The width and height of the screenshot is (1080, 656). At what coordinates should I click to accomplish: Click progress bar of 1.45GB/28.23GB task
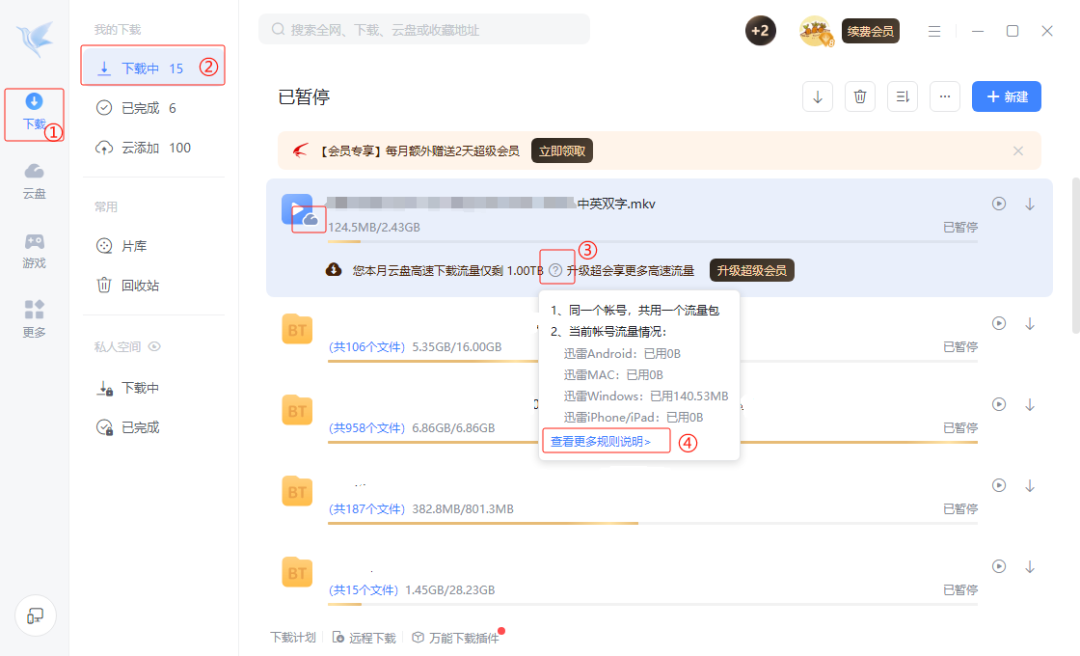(653, 604)
